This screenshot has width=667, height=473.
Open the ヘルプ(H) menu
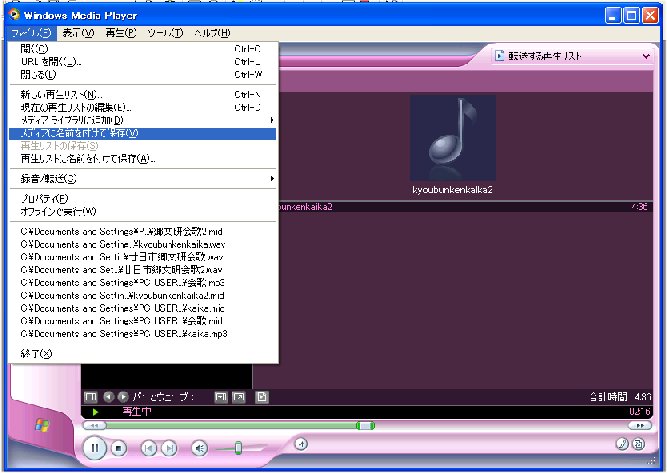211,33
